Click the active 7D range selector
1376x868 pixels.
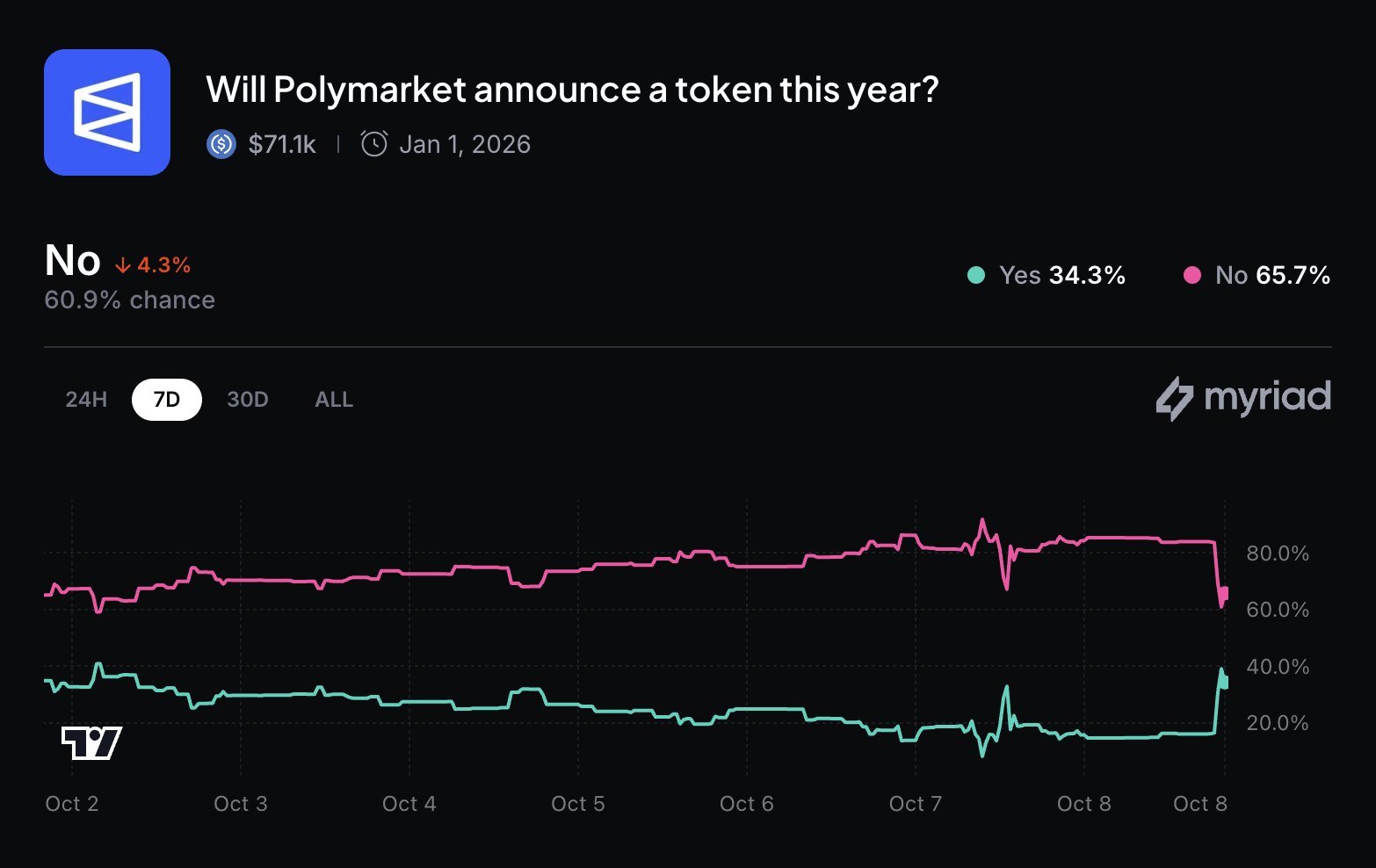(x=166, y=399)
